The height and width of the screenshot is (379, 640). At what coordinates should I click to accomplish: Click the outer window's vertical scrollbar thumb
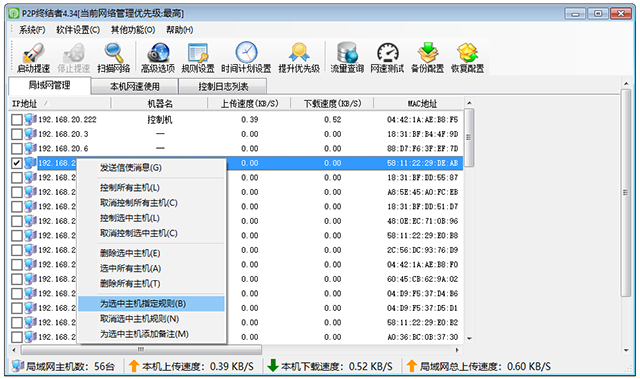tap(626, 193)
